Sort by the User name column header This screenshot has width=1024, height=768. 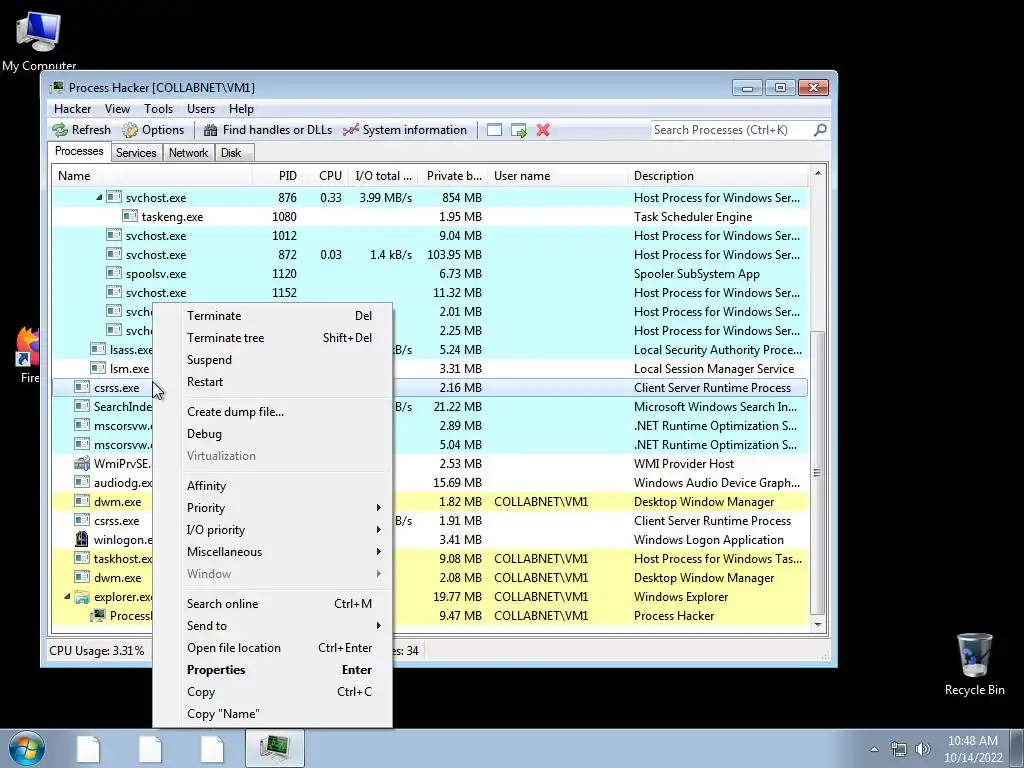coord(558,176)
